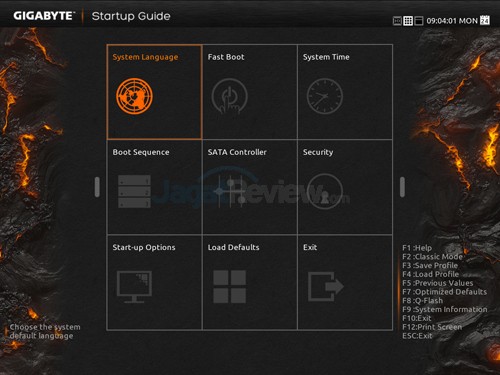Click the SATA Controller sliders icon

(230, 191)
